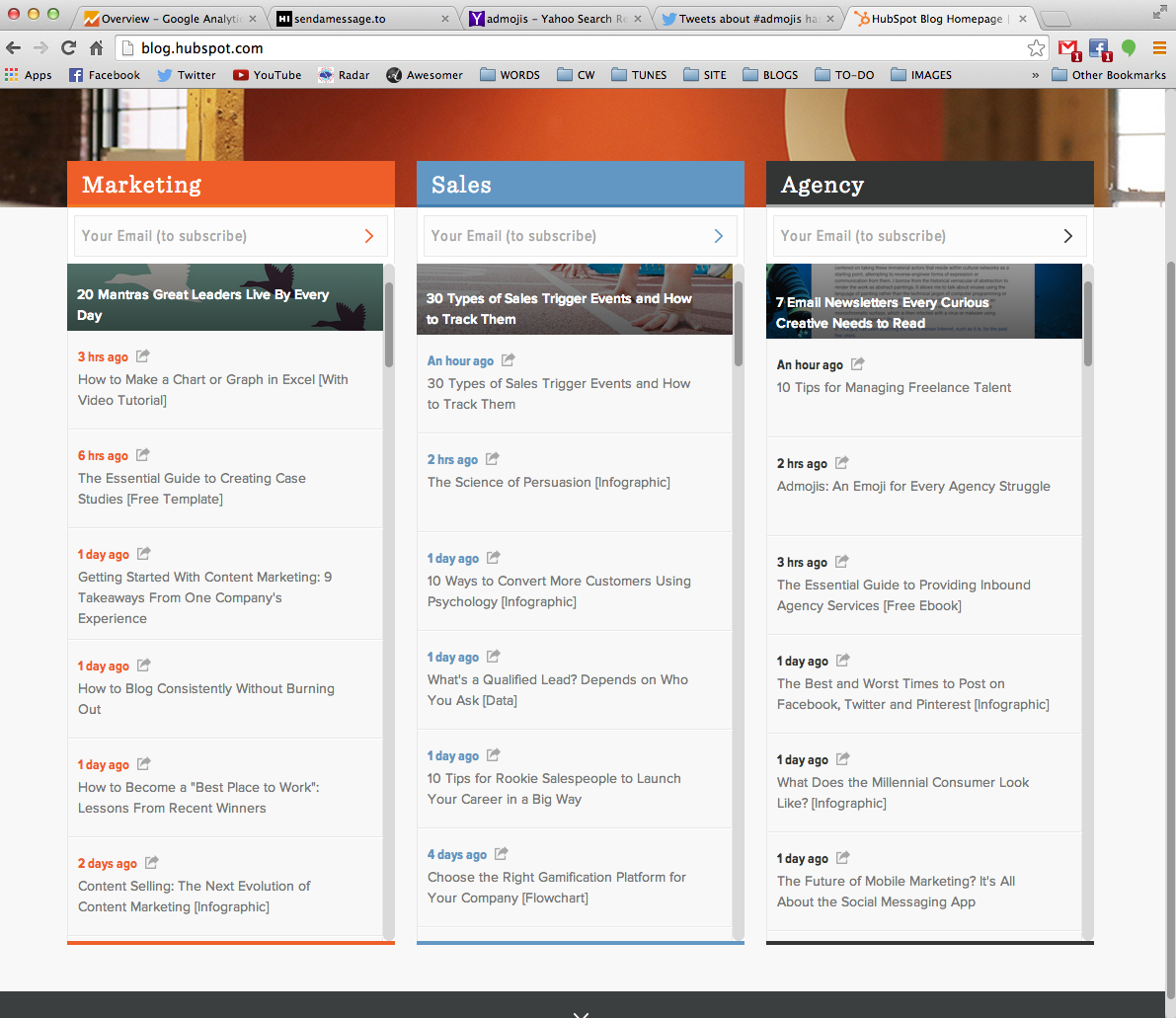Open the browser home icon
The image size is (1176, 1018).
pyautogui.click(x=96, y=48)
